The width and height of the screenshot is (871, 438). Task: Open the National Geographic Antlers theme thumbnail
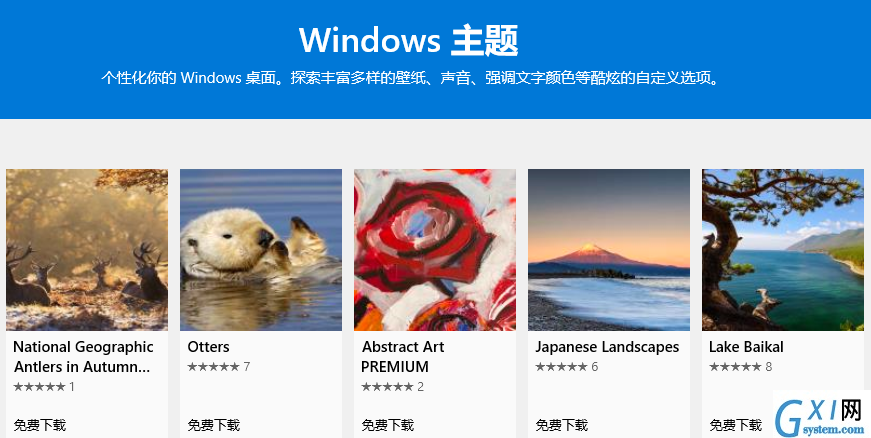87,250
